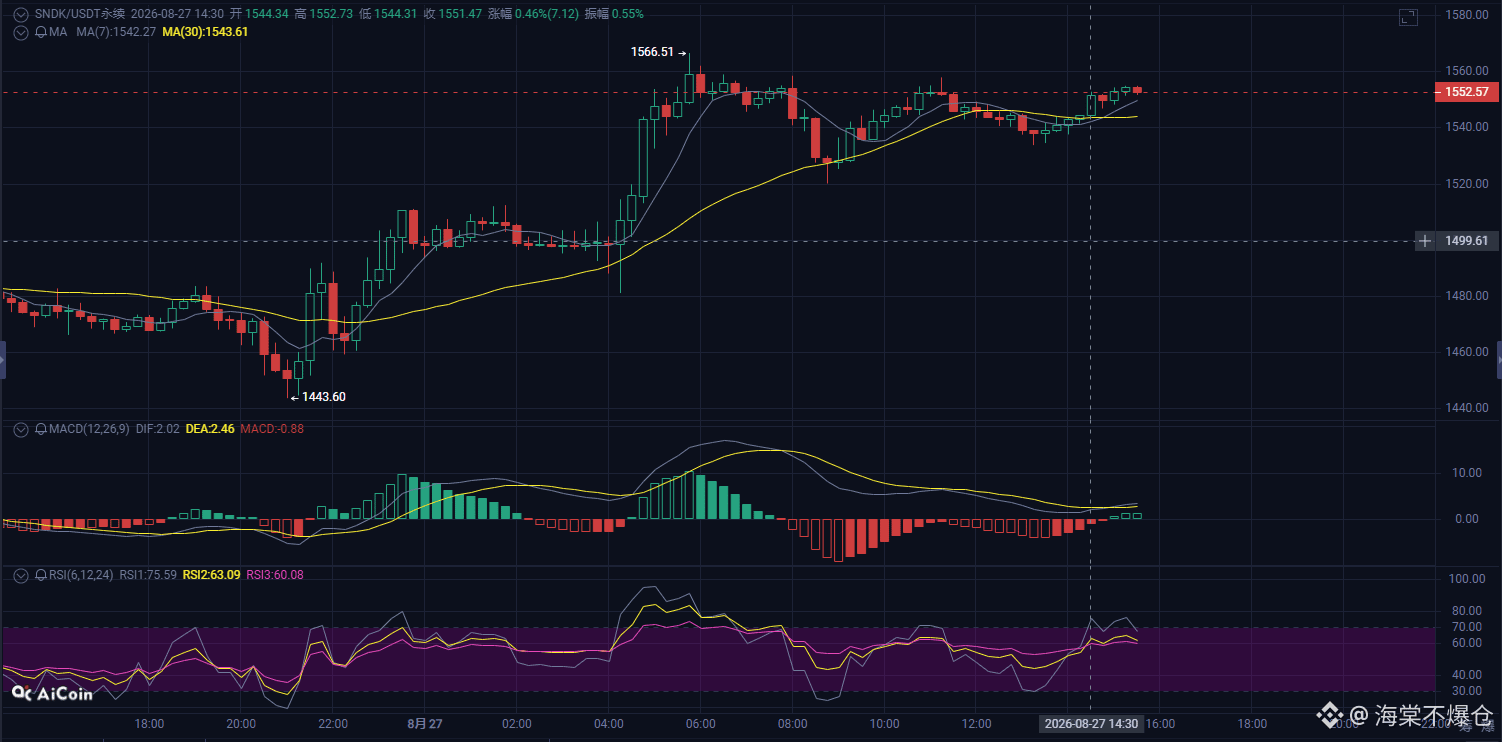This screenshot has width=1502, height=742.
Task: Click the plus icon beside 1499.61
Action: coord(1424,241)
